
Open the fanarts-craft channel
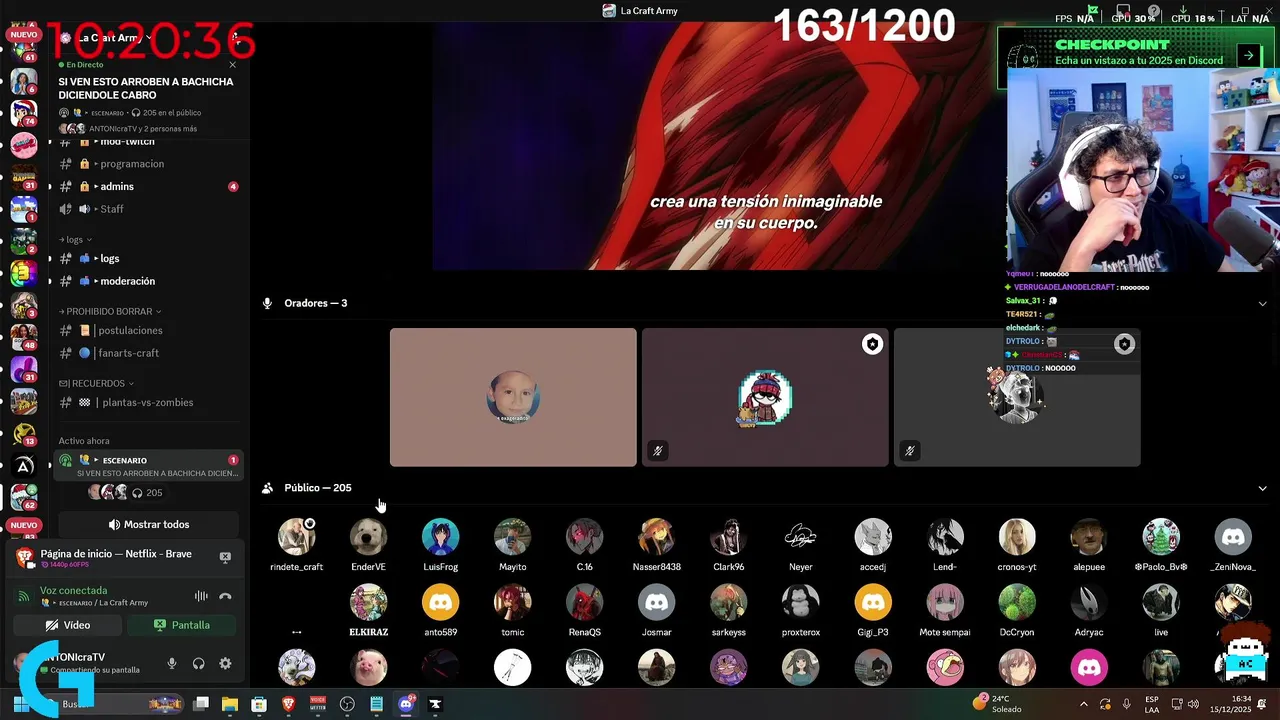(149, 353)
